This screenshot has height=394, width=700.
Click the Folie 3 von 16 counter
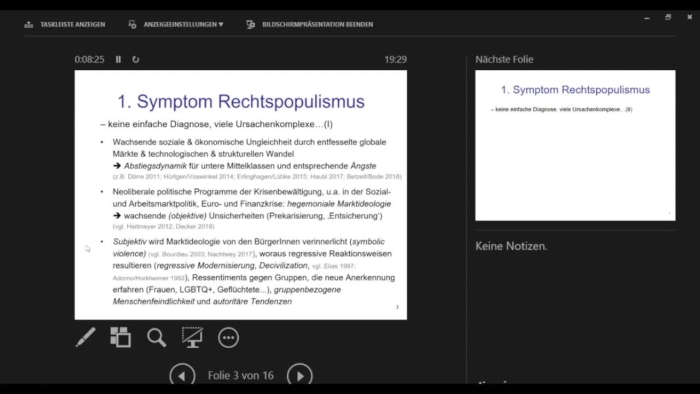click(x=241, y=375)
